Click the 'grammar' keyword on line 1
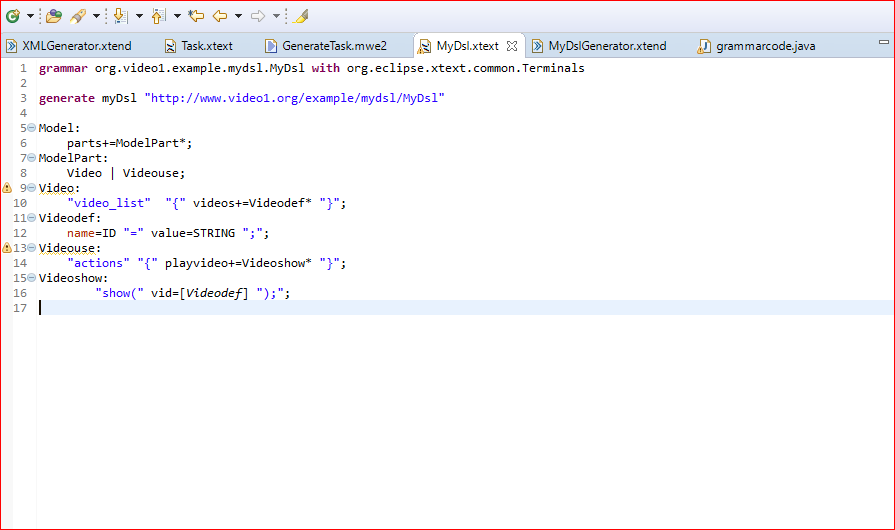Image resolution: width=895 pixels, height=530 pixels. 63,68
